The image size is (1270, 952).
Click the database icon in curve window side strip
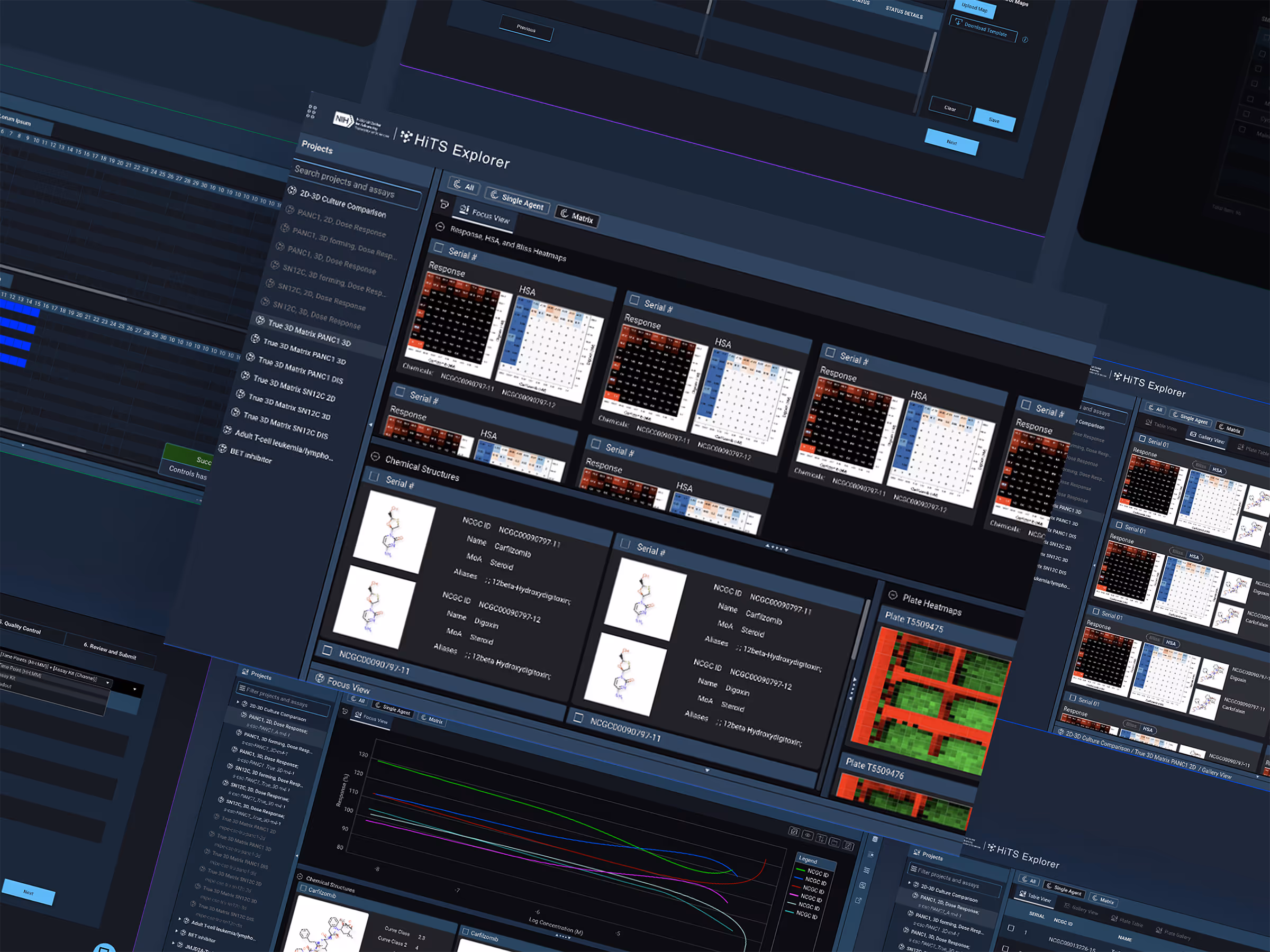[875, 839]
